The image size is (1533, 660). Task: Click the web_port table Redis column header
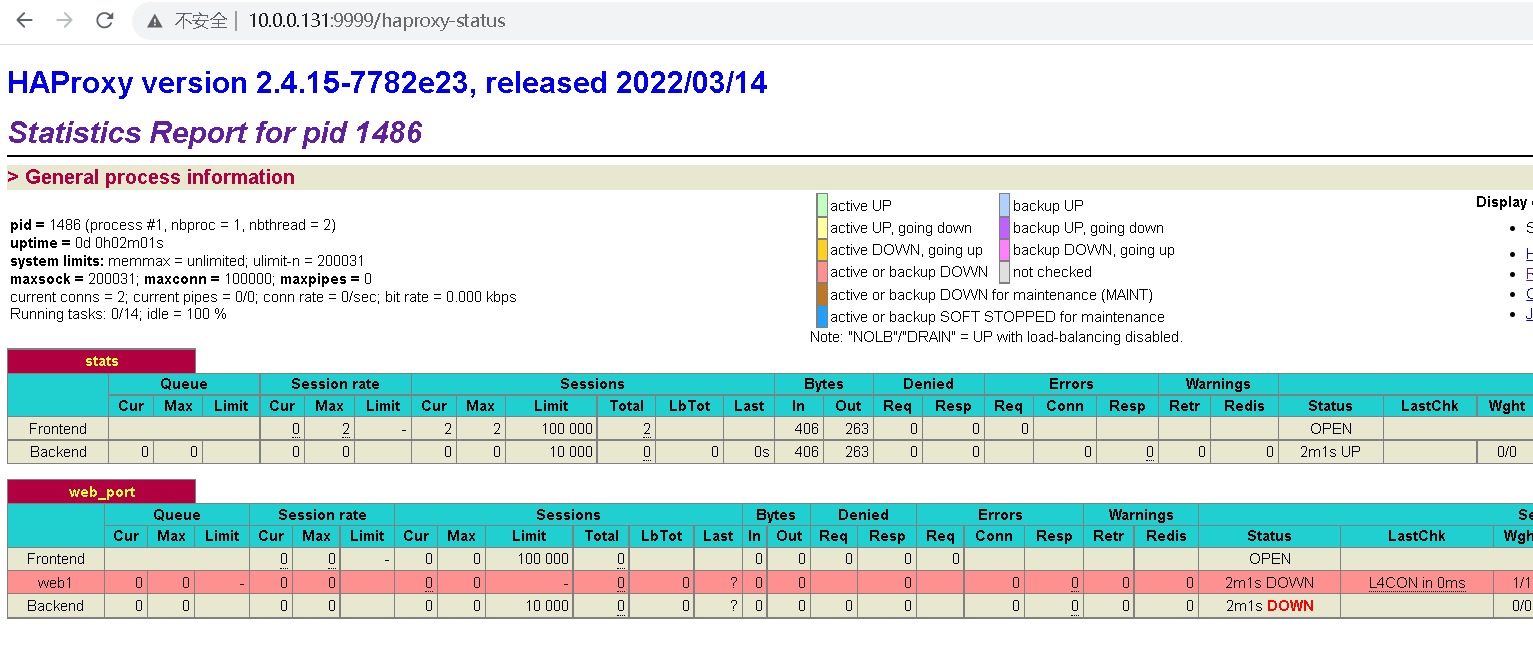[1166, 536]
